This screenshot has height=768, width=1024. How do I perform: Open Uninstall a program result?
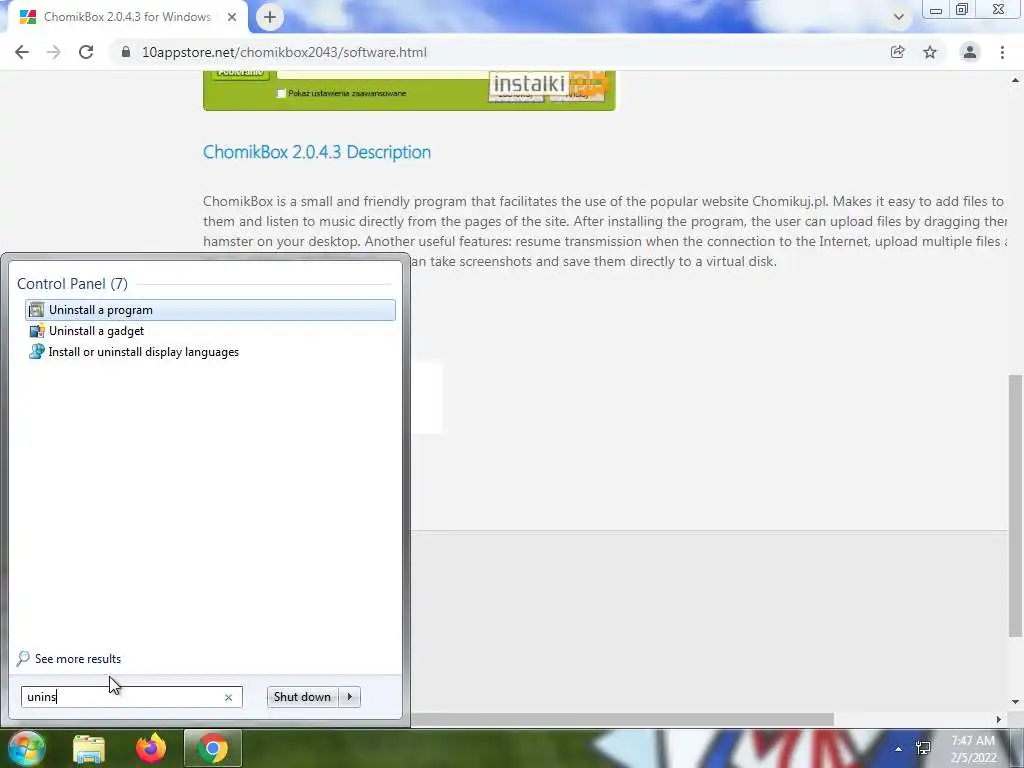(x=210, y=310)
